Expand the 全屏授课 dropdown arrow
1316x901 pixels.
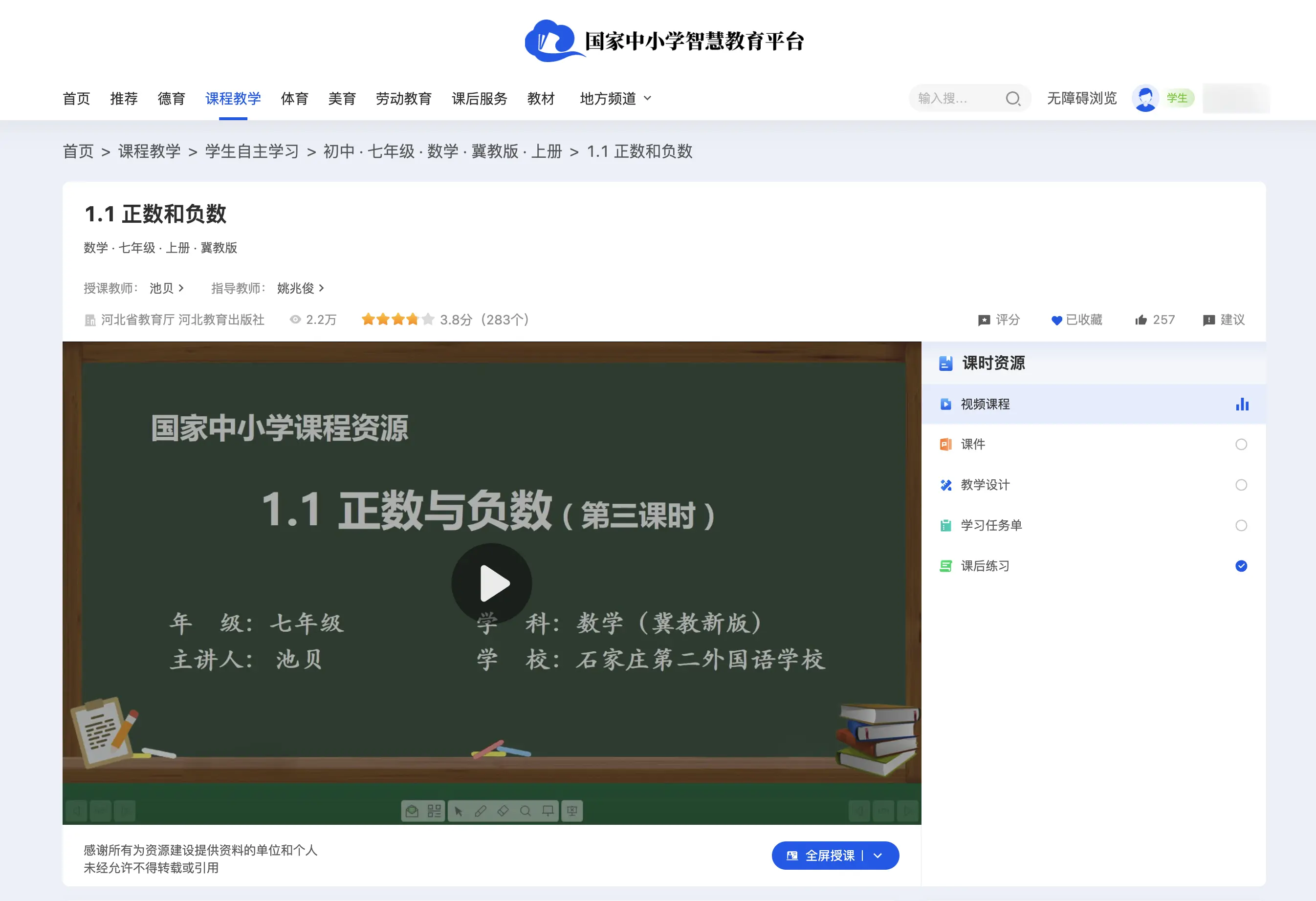tap(877, 855)
